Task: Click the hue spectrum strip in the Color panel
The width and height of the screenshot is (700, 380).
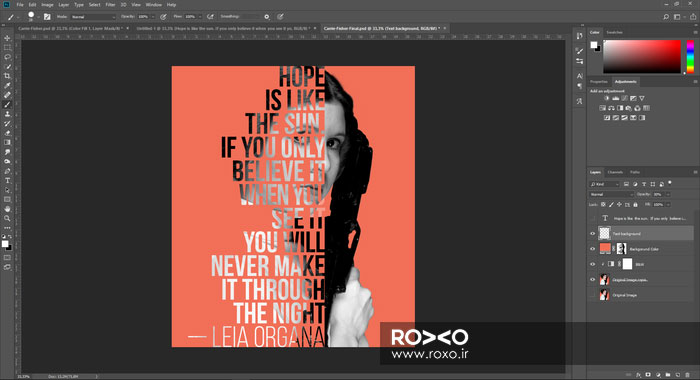Action: [690, 57]
